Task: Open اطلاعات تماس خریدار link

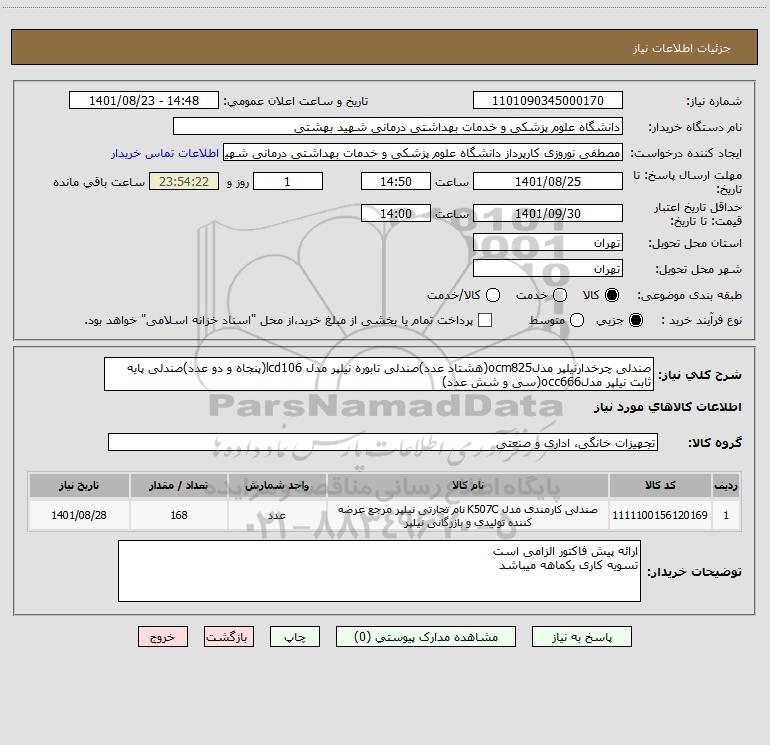Action: (x=165, y=153)
